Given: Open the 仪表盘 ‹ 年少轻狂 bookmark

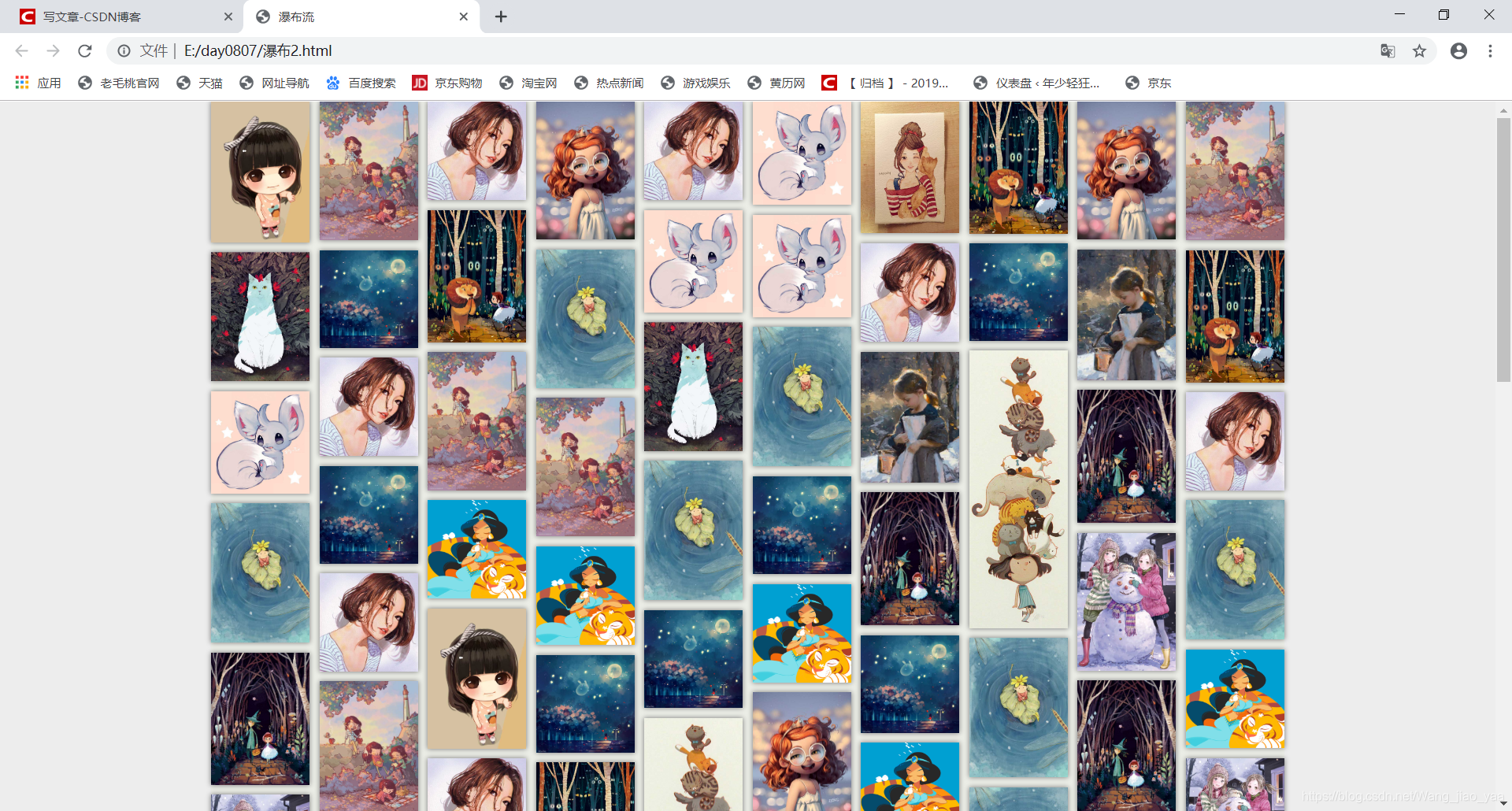Looking at the screenshot, I should (x=1036, y=83).
